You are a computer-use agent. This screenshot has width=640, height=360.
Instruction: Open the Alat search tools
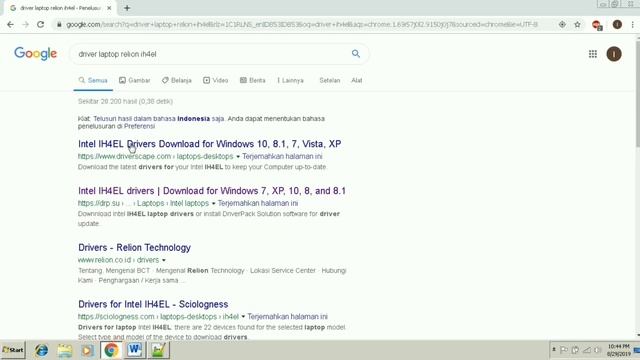point(357,80)
